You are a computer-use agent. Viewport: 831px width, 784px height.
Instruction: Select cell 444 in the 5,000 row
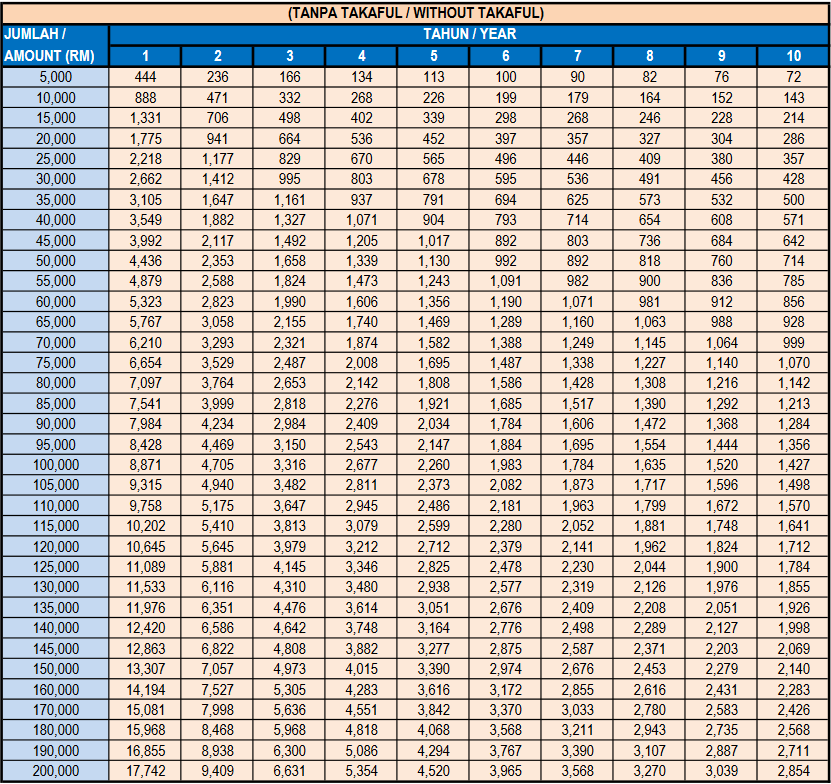pos(145,77)
